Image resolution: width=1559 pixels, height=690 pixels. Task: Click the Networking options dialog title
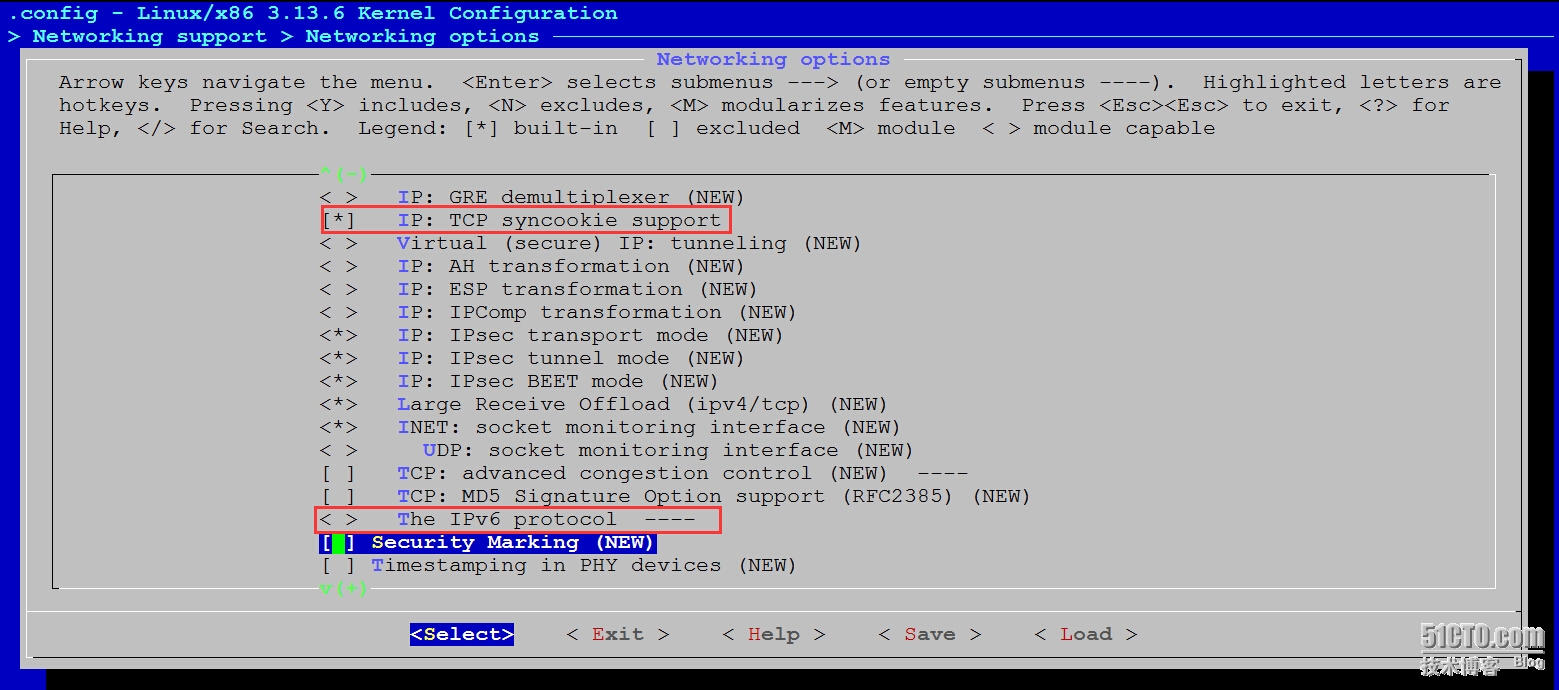pyautogui.click(x=773, y=59)
